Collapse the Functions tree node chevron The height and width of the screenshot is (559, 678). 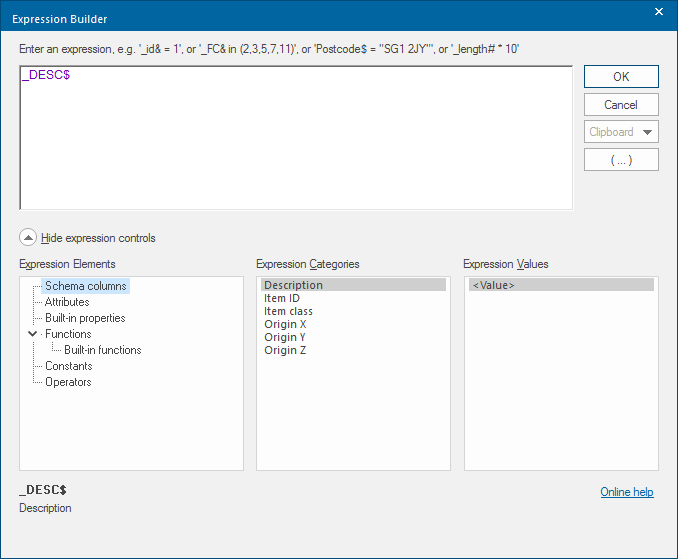pos(33,334)
